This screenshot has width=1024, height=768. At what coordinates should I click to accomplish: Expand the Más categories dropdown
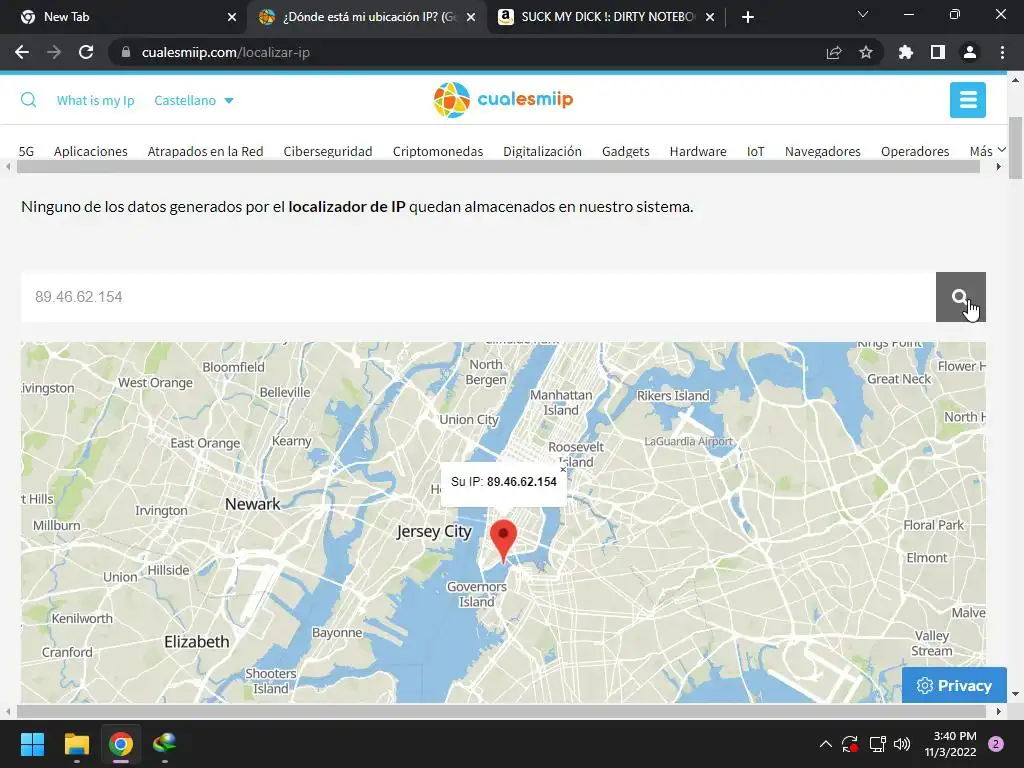[987, 152]
